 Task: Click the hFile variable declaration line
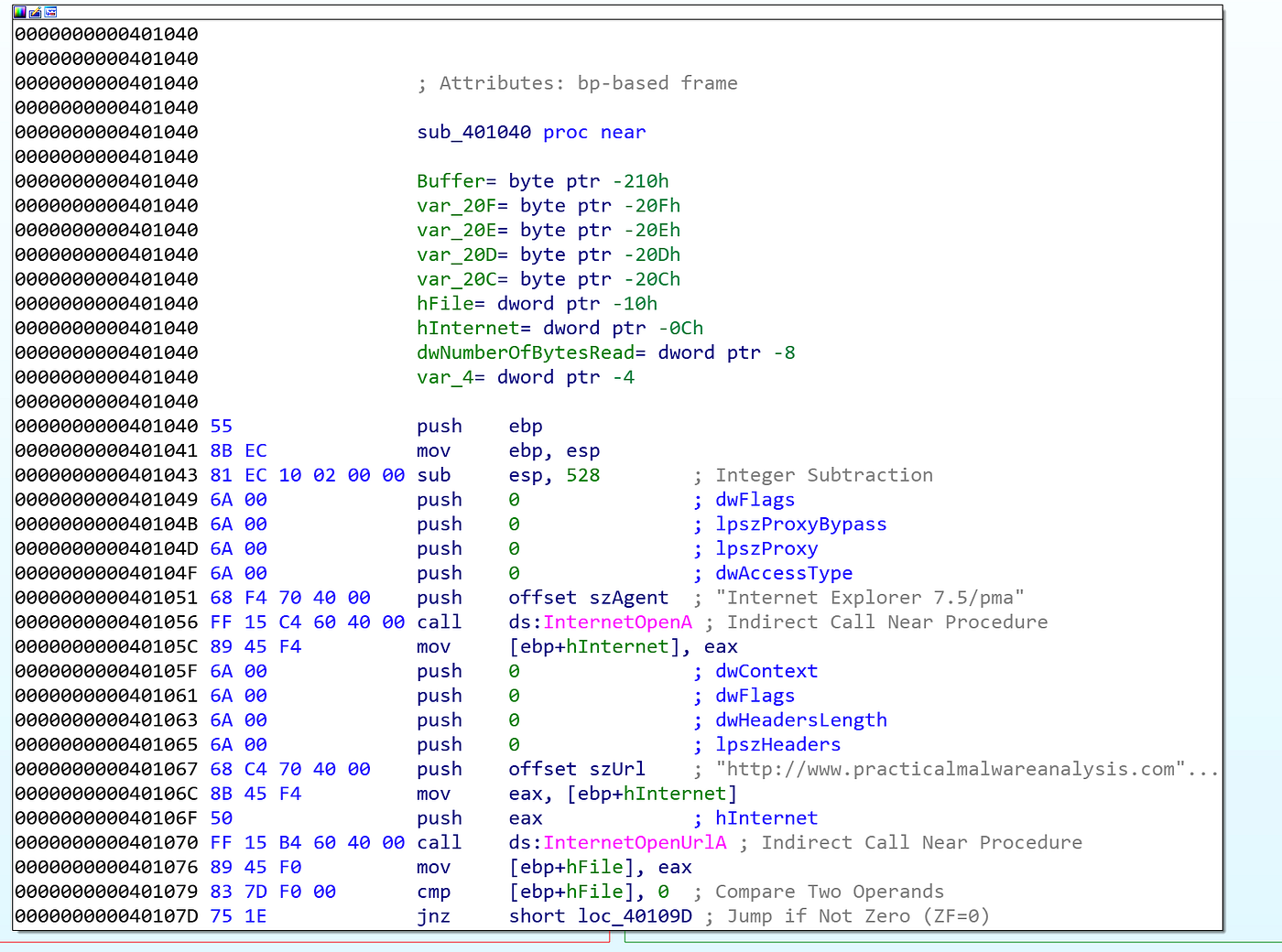tap(537, 304)
